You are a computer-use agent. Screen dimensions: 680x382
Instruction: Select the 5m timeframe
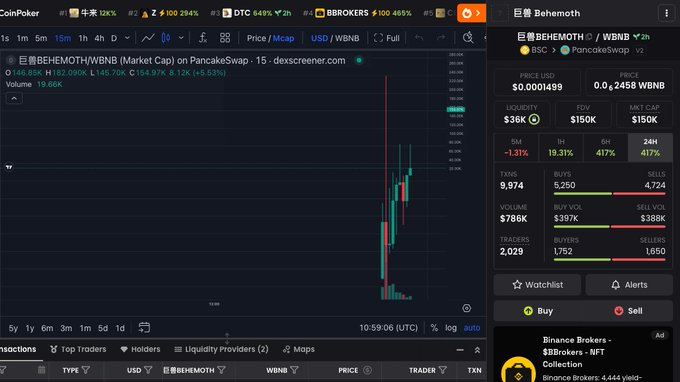[x=41, y=38]
